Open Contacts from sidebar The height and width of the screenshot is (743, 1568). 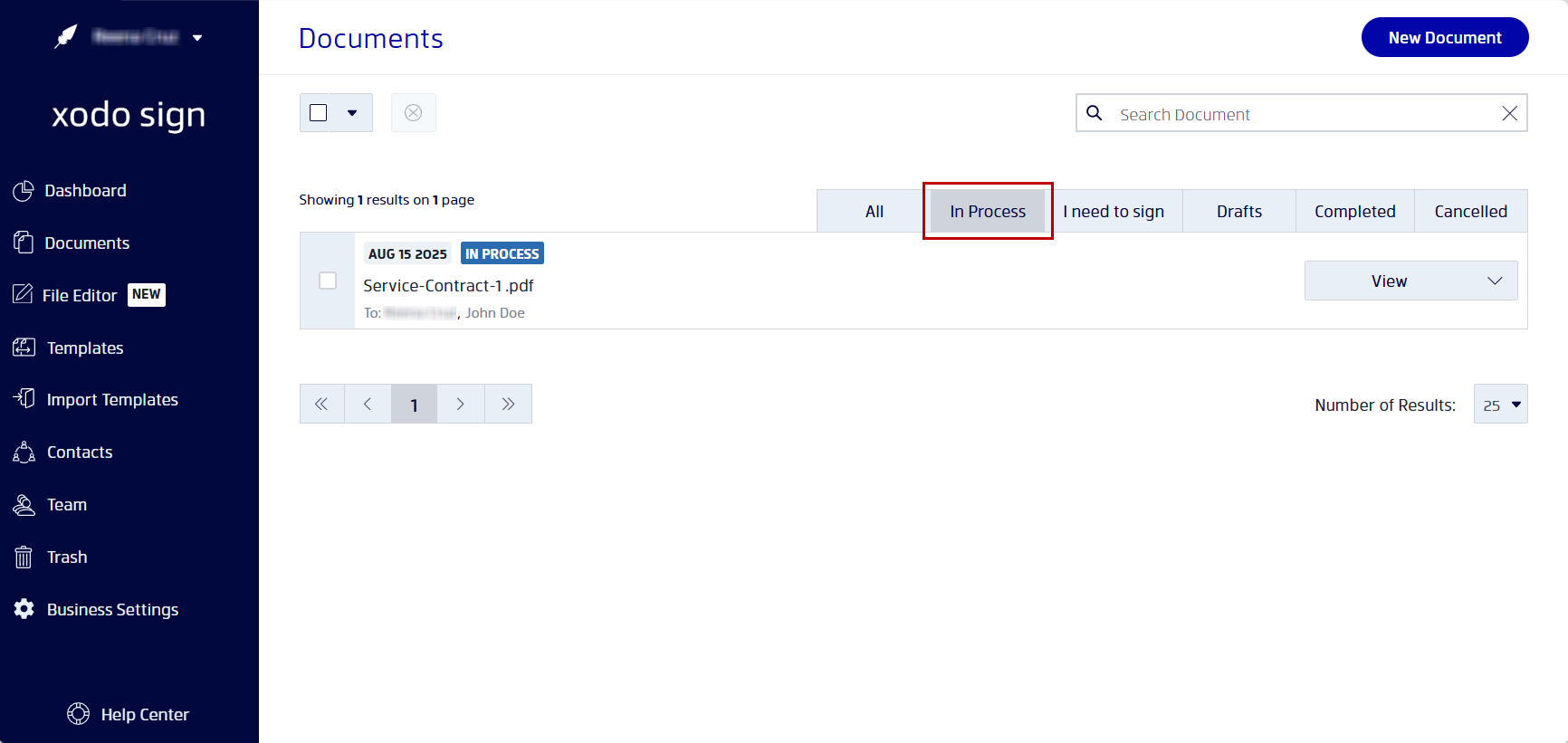[80, 452]
